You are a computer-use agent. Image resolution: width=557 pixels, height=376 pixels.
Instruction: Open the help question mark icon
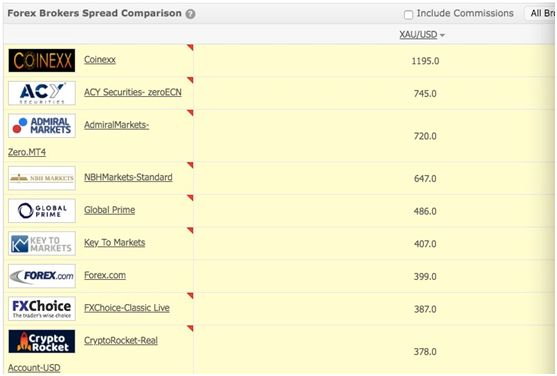191,14
